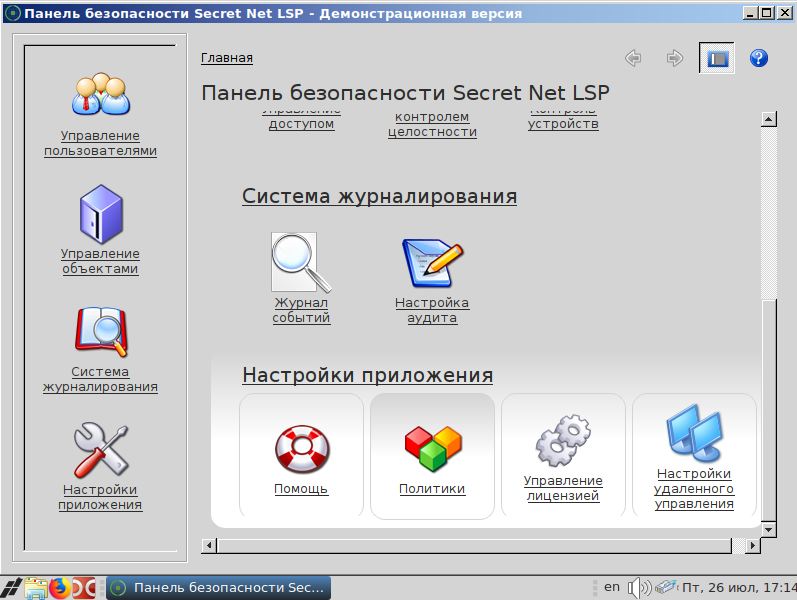Click the Настройки приложения sidebar text link
This screenshot has width=797, height=600.
tap(100, 497)
